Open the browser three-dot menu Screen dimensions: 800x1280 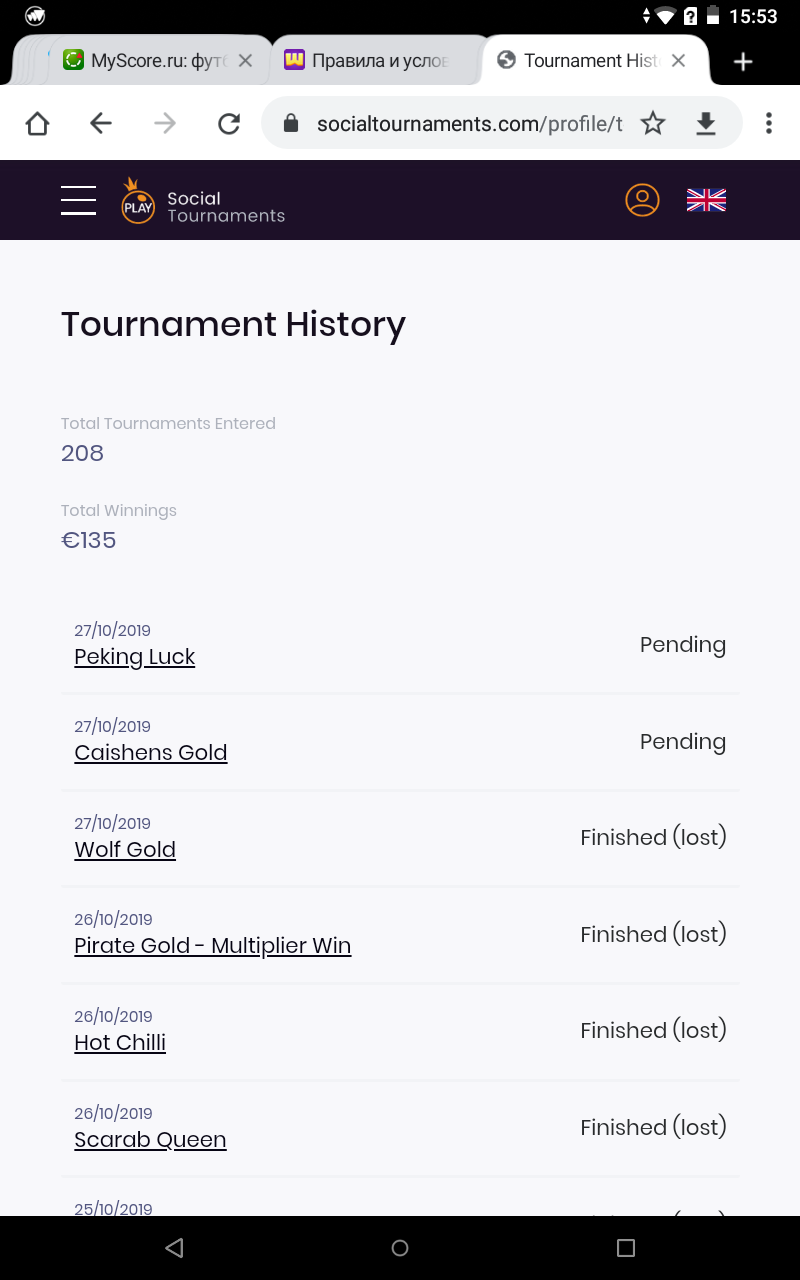coord(768,123)
